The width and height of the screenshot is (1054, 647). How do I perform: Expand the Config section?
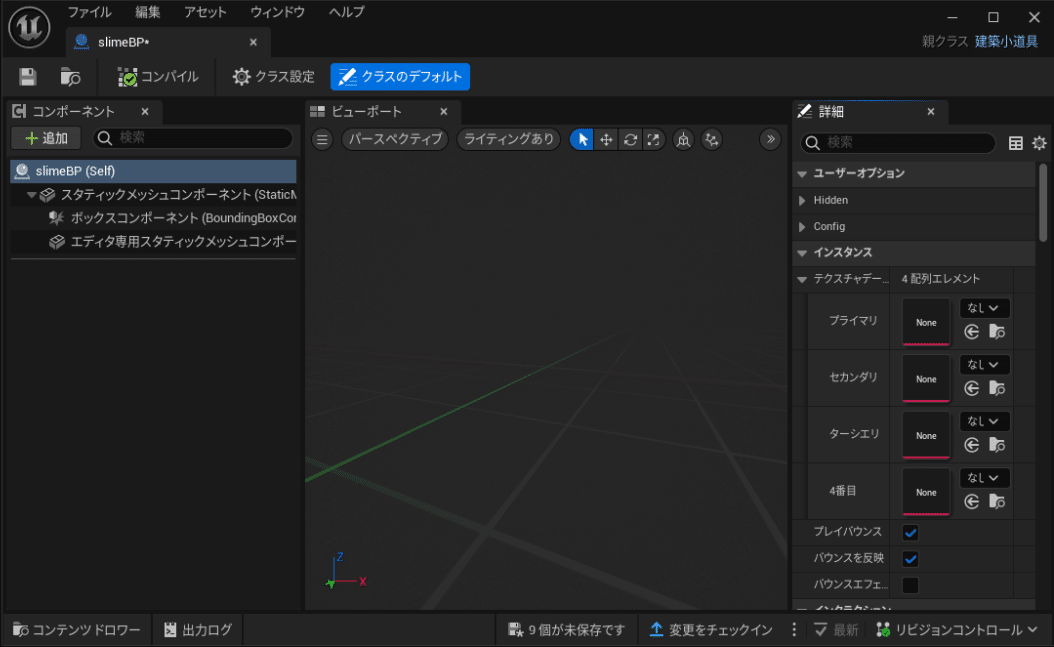tap(803, 226)
